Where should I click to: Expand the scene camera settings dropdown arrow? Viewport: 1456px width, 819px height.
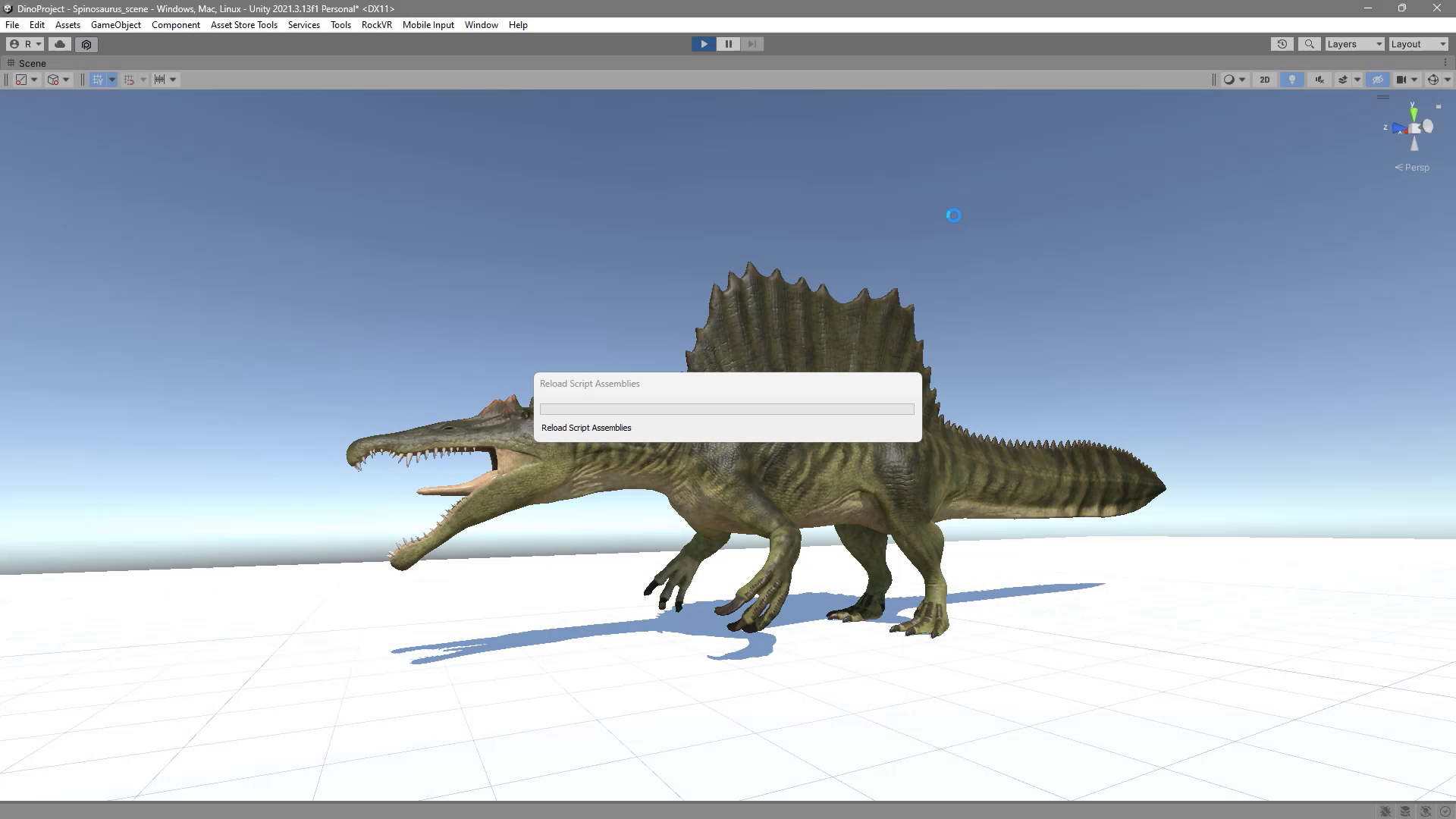(x=1414, y=80)
